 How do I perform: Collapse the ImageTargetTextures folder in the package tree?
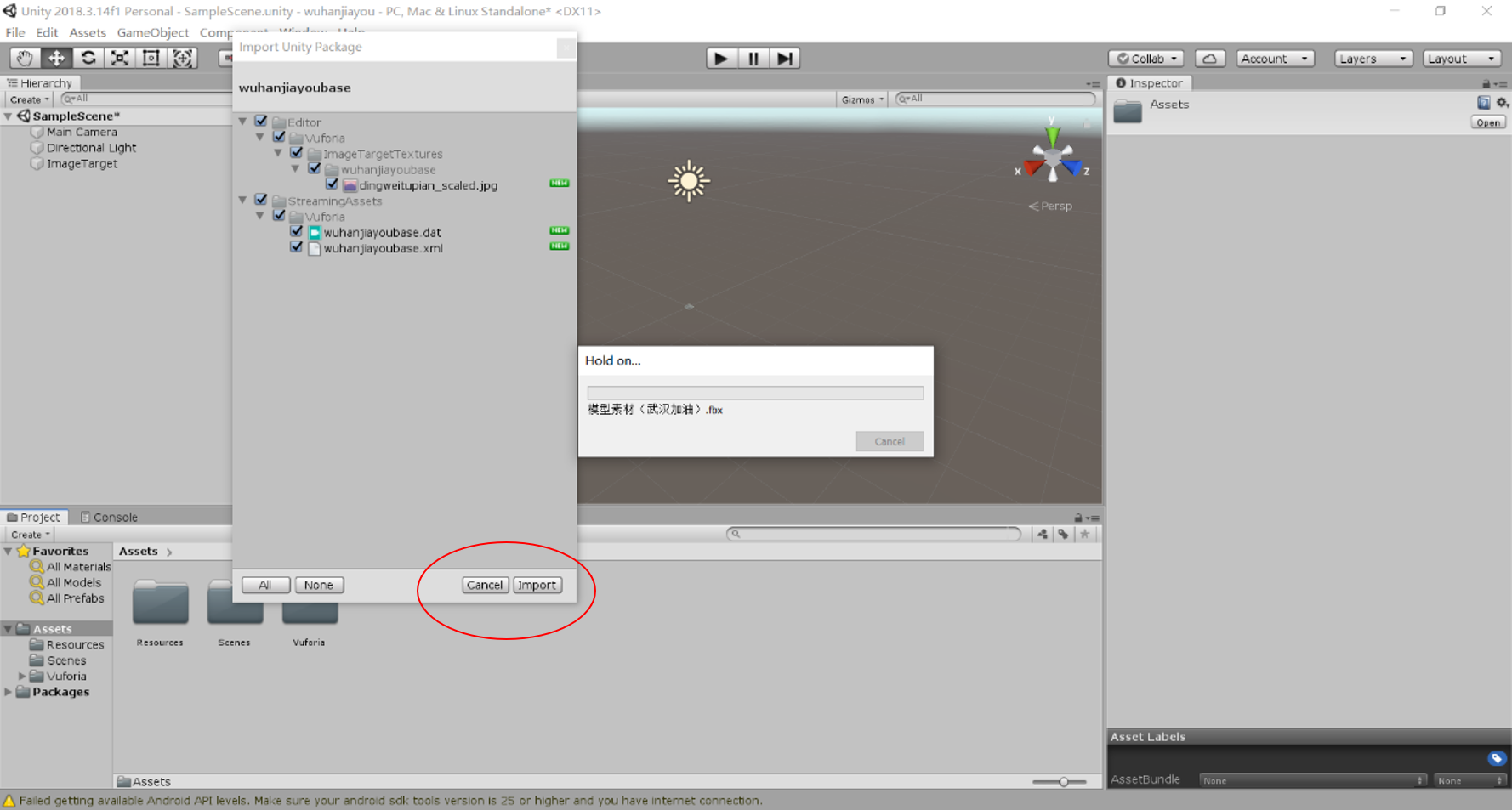click(x=278, y=154)
